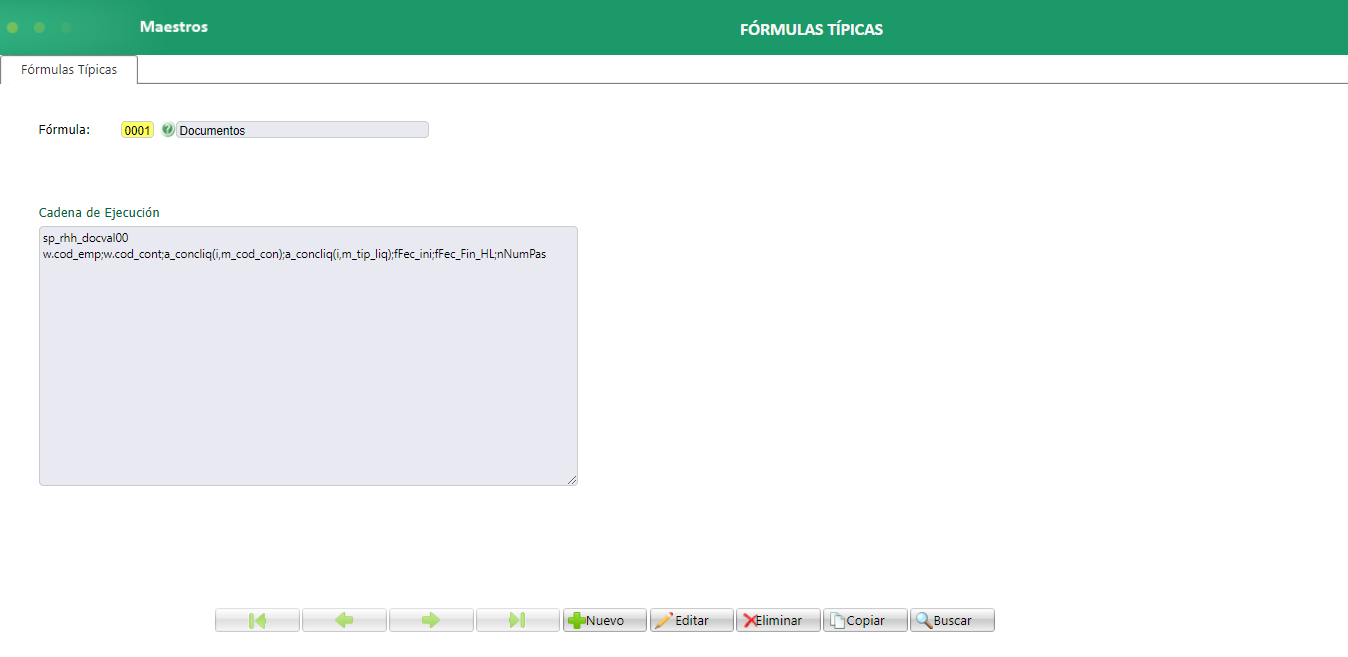The height and width of the screenshot is (657, 1348).
Task: Go to the first record
Action: click(257, 620)
